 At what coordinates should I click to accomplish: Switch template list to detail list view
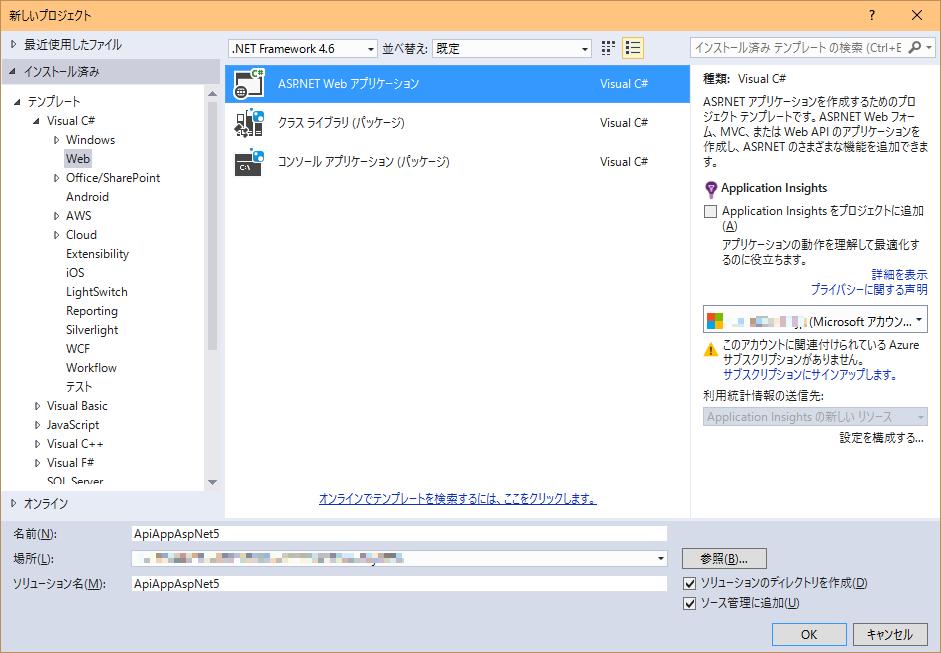[632, 47]
